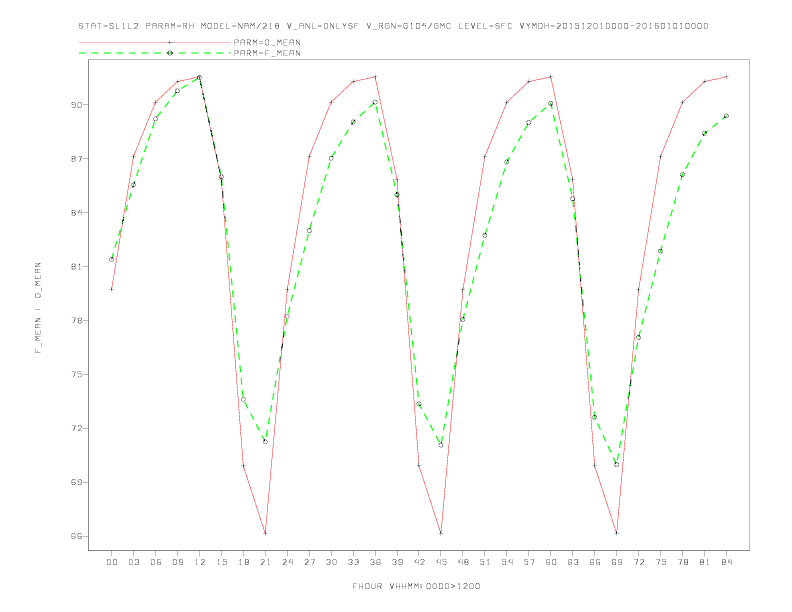
Task: Select the red O_MEAN plus marker at hour 00
Action: click(112, 289)
